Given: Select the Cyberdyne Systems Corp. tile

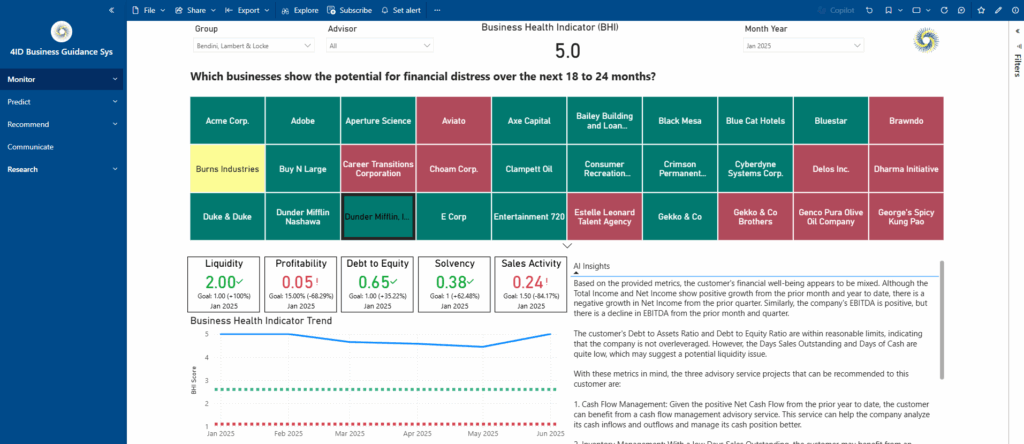Looking at the screenshot, I should coord(755,168).
